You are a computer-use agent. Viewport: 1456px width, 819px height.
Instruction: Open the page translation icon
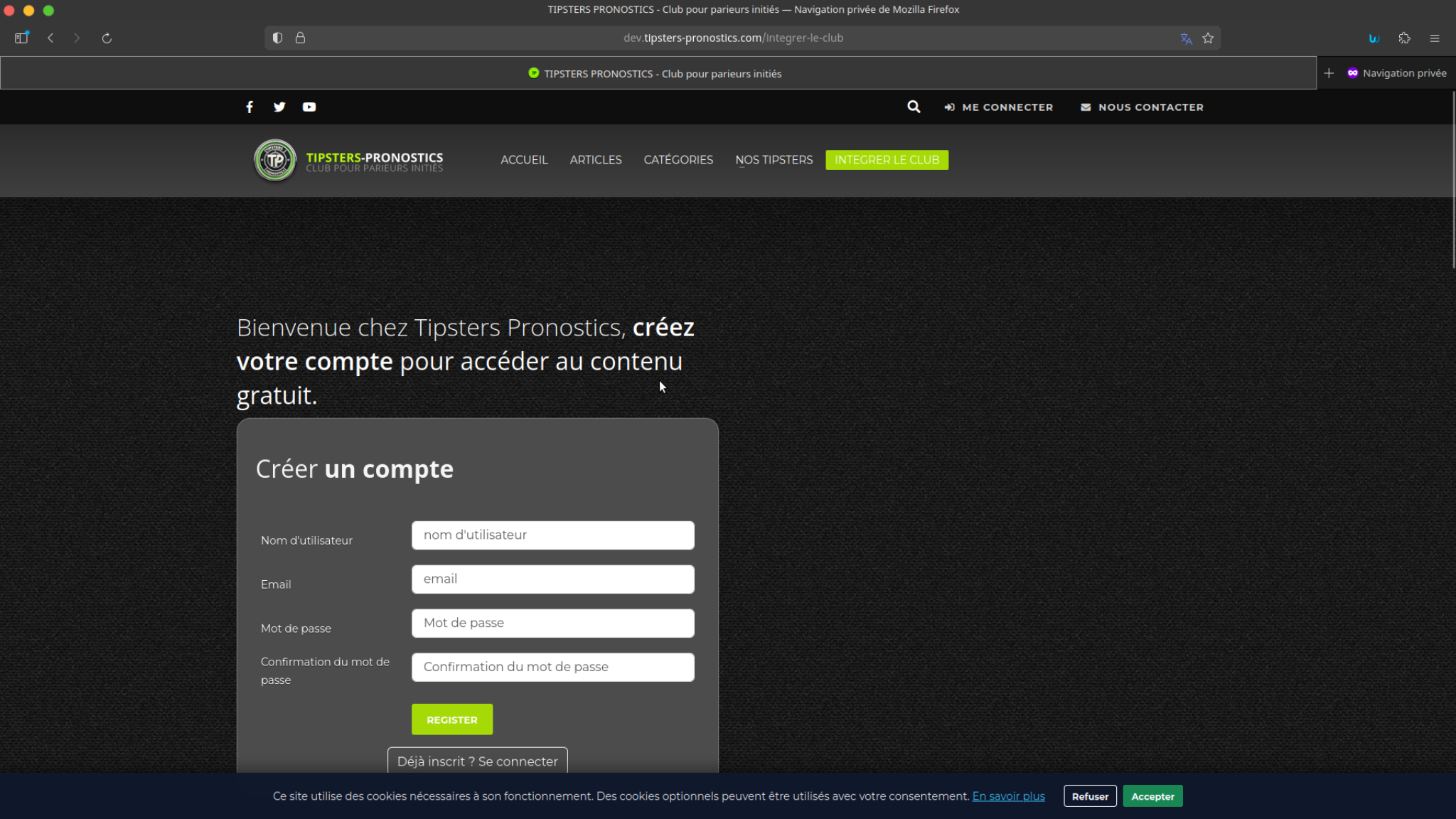pyautogui.click(x=1186, y=38)
